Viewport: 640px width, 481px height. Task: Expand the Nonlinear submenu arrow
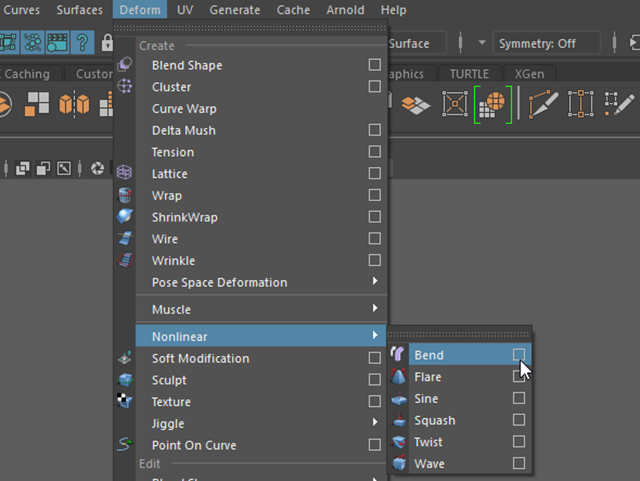tap(375, 335)
